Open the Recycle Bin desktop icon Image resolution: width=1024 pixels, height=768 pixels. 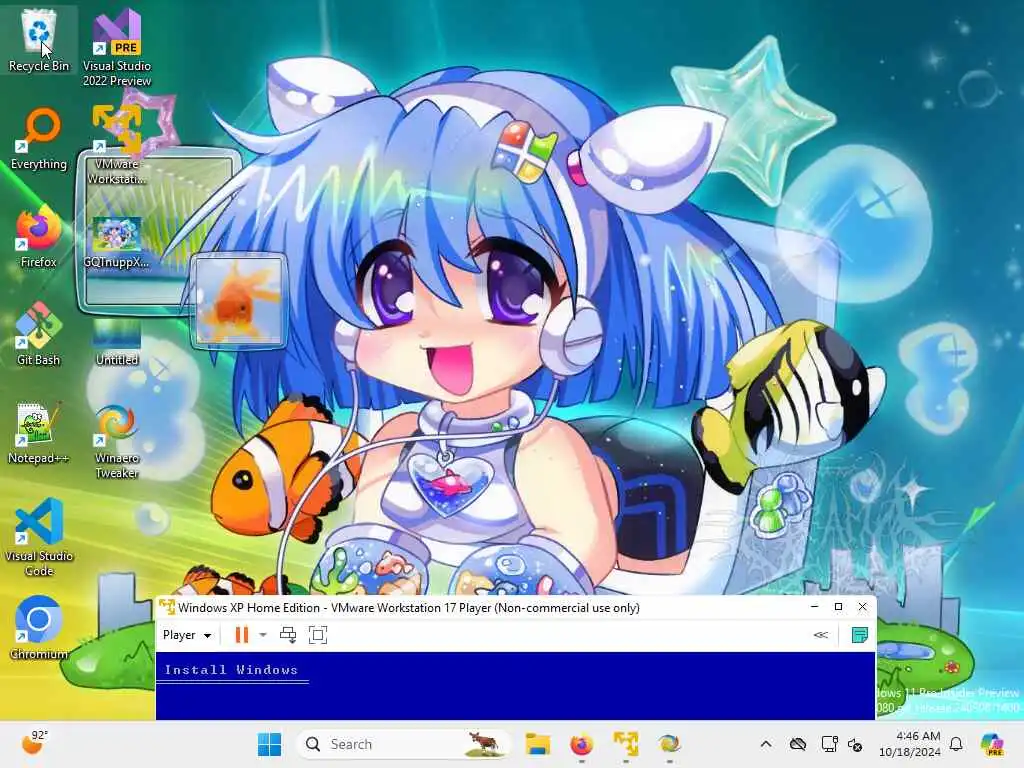click(x=39, y=40)
